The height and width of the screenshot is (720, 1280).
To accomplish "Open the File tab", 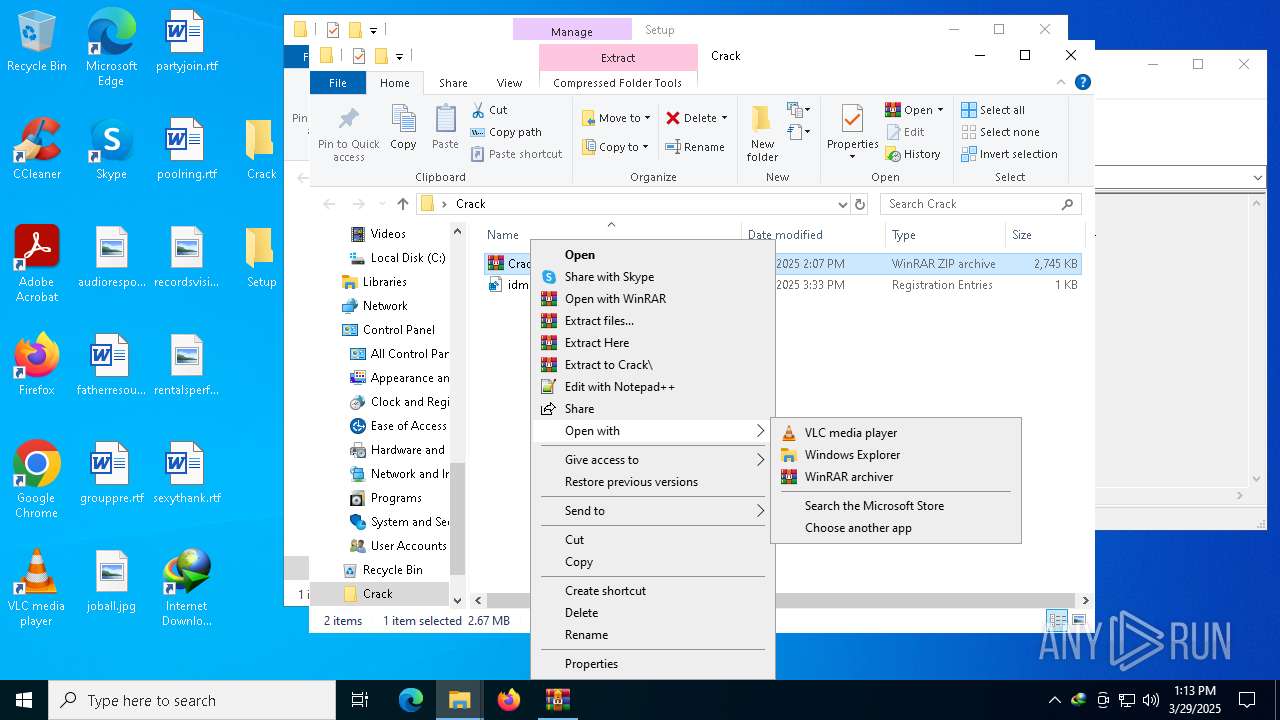I will pos(338,83).
